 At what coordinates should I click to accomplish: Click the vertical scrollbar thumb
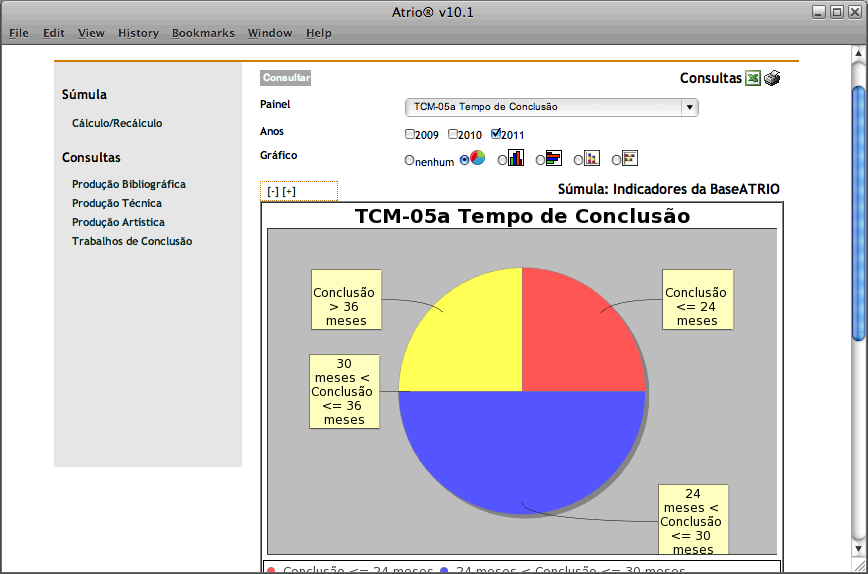click(x=859, y=210)
